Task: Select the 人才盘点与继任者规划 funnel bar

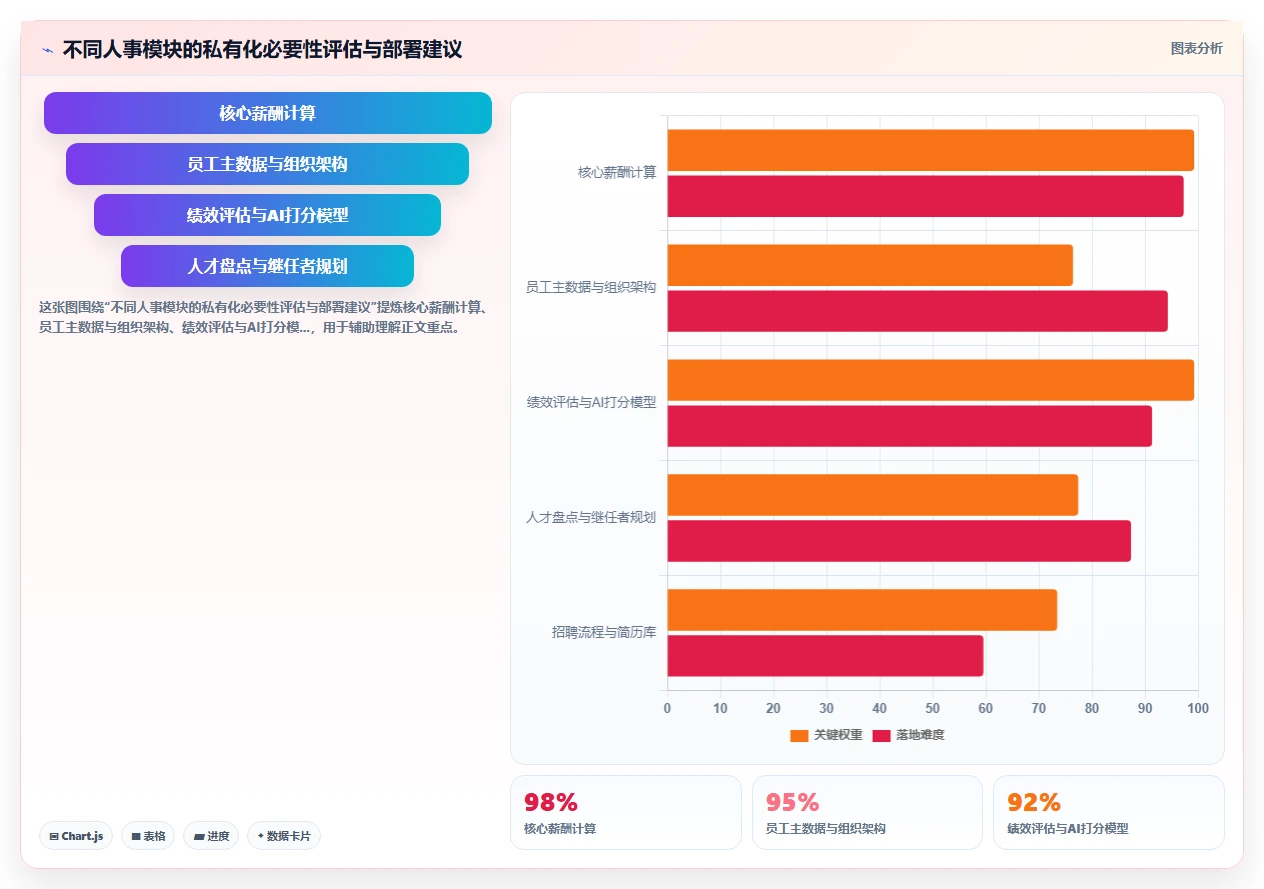Action: pos(268,266)
